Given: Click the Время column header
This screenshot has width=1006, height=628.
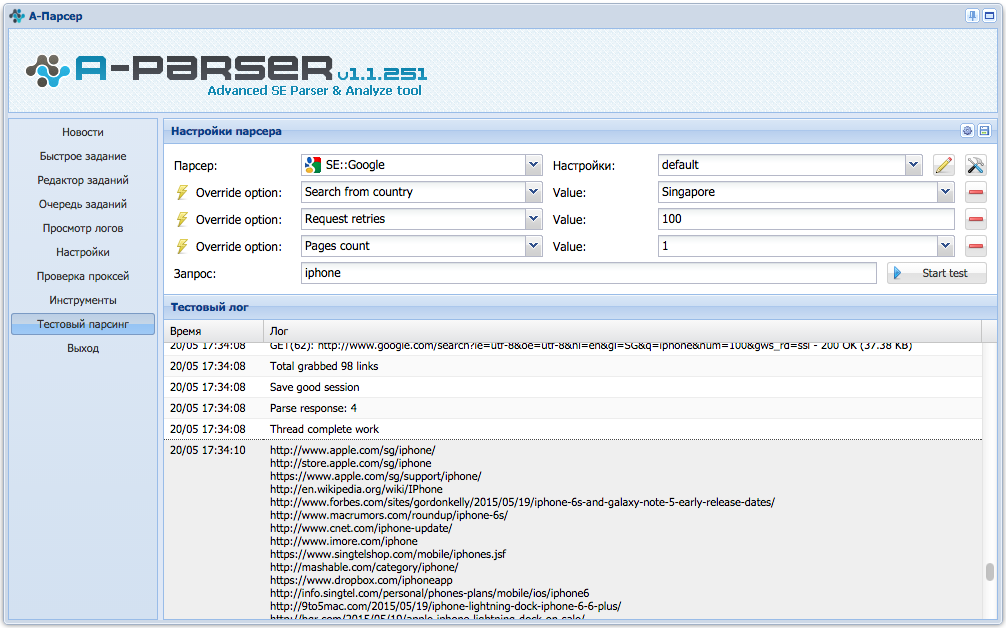Looking at the screenshot, I should (214, 331).
